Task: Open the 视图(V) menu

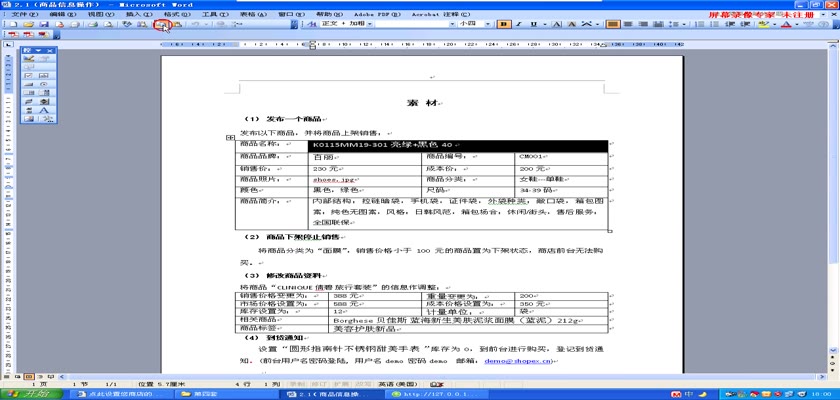Action: click(101, 14)
